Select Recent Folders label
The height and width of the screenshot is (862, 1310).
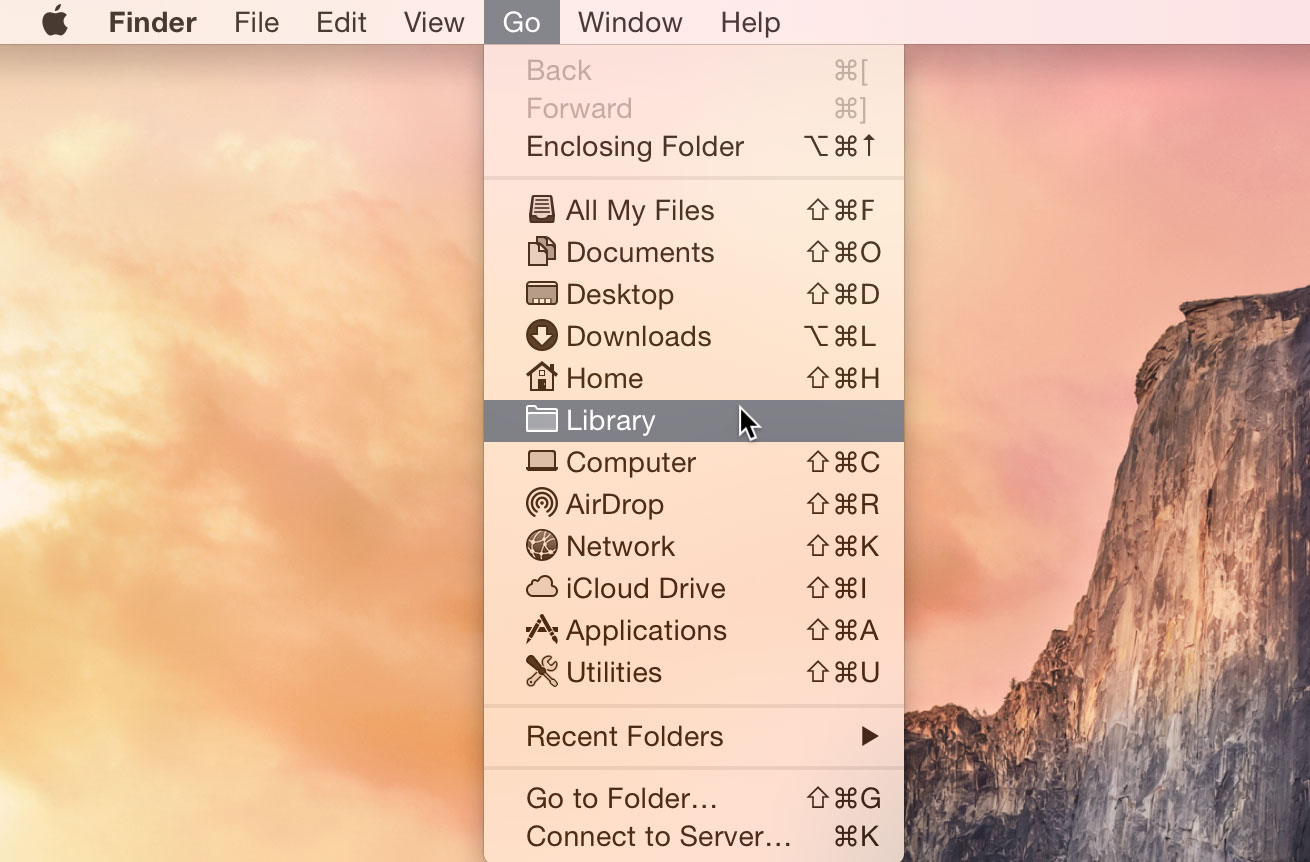tap(625, 736)
